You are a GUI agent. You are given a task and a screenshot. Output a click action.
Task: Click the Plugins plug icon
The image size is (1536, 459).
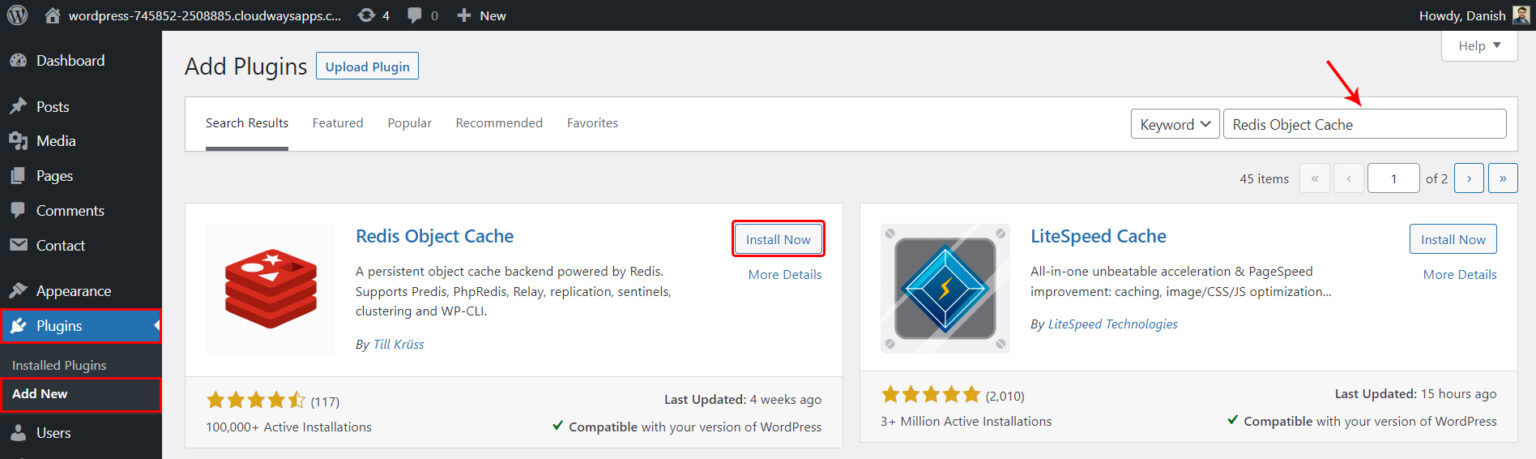click(x=18, y=326)
